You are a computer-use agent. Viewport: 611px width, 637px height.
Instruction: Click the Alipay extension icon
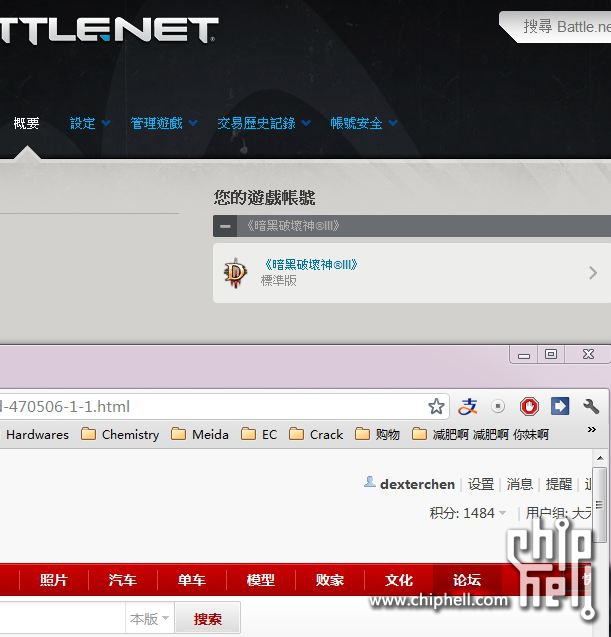tap(468, 406)
